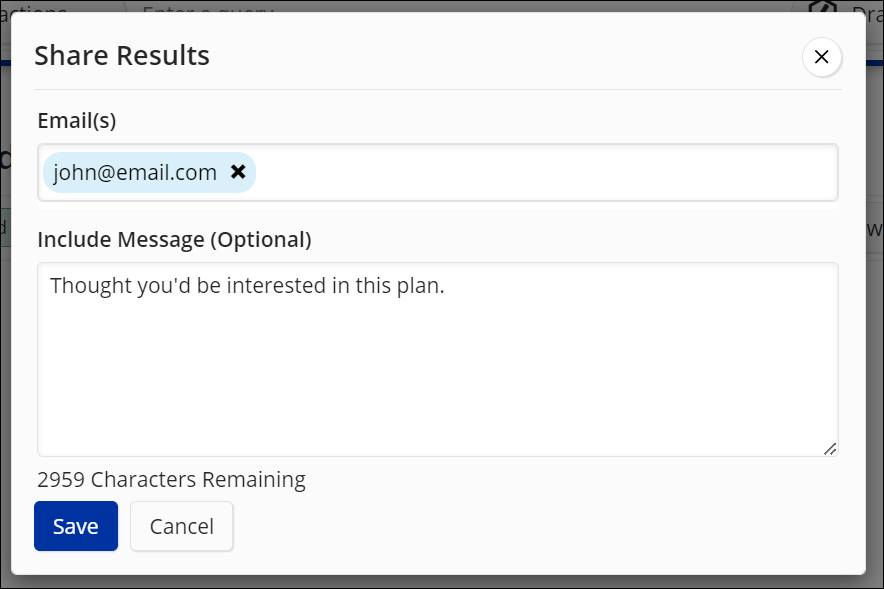Cancel sharing the results

[182, 526]
